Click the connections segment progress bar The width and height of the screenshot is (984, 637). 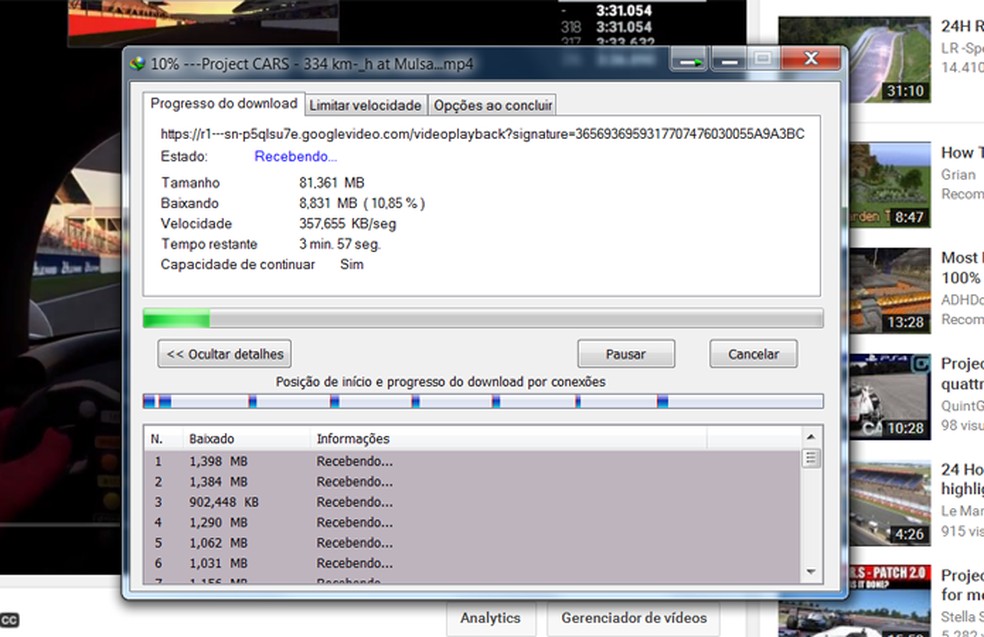pos(483,401)
